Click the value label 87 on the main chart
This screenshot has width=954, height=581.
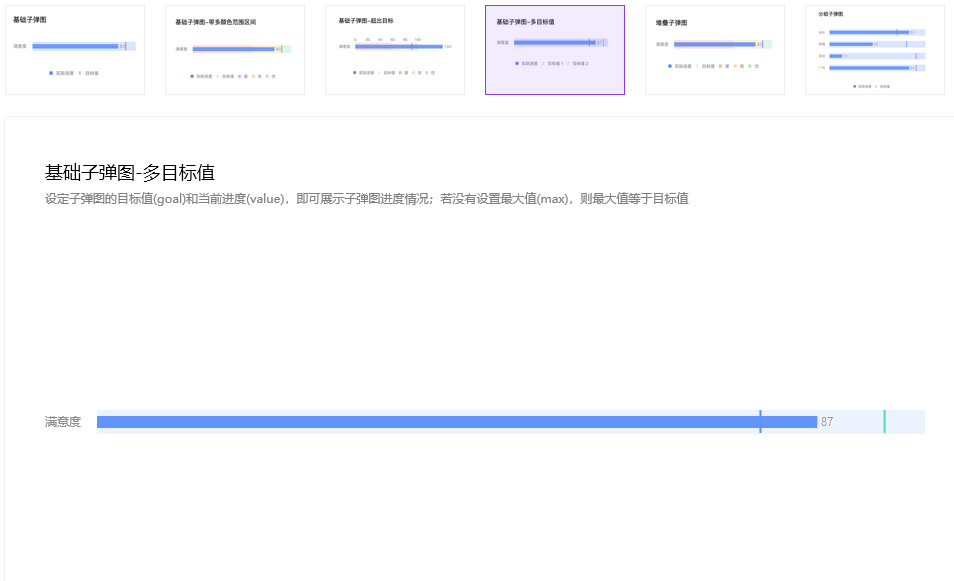coord(828,421)
